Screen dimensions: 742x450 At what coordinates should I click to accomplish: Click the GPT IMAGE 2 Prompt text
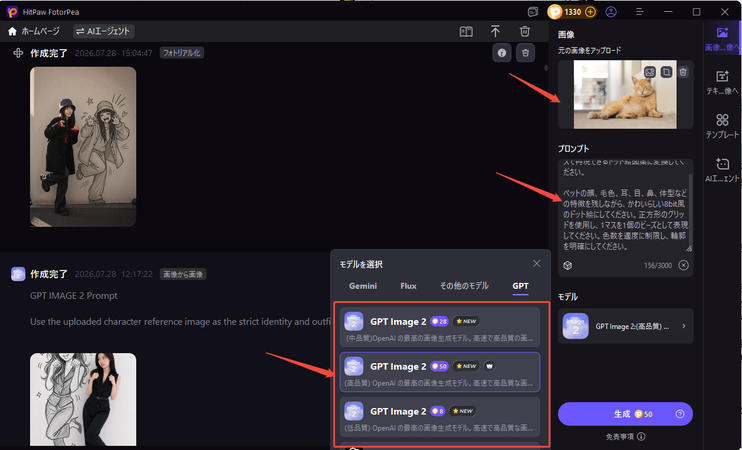click(74, 296)
